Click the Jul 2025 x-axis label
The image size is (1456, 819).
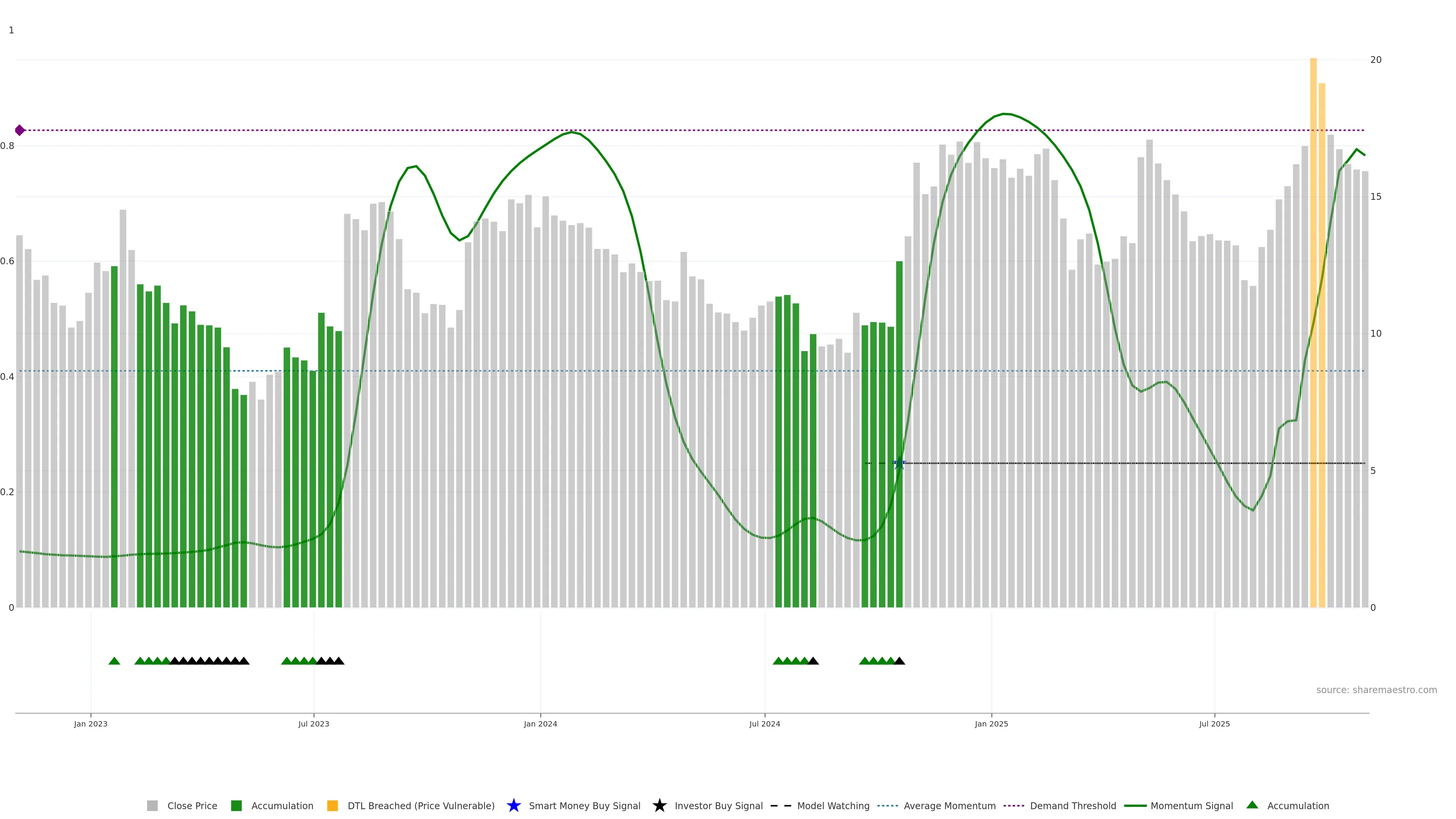click(1214, 723)
